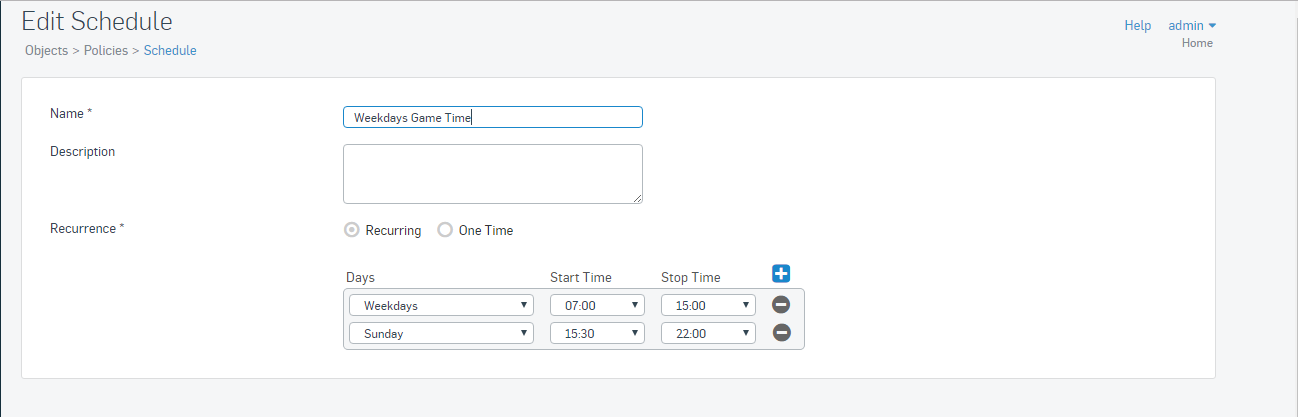Open the Schedule breadcrumb link
1298x417 pixels.
click(x=170, y=50)
